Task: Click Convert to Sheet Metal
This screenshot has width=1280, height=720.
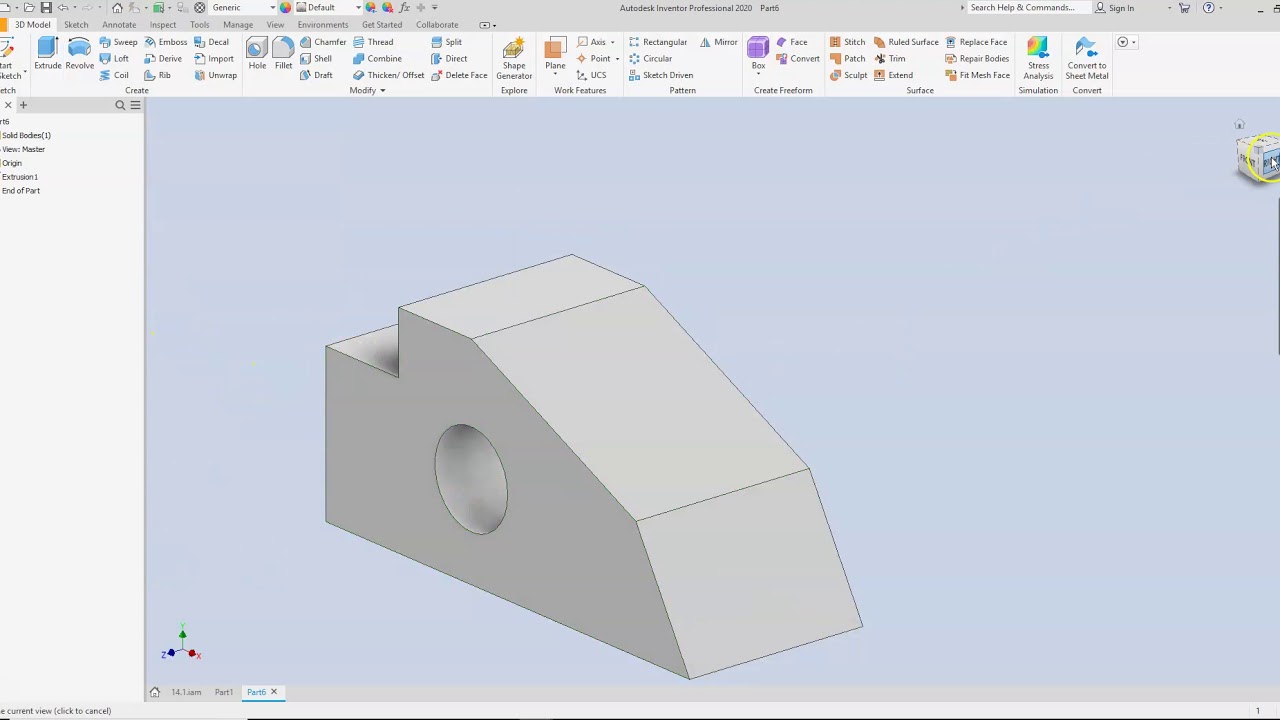Action: [x=1086, y=59]
